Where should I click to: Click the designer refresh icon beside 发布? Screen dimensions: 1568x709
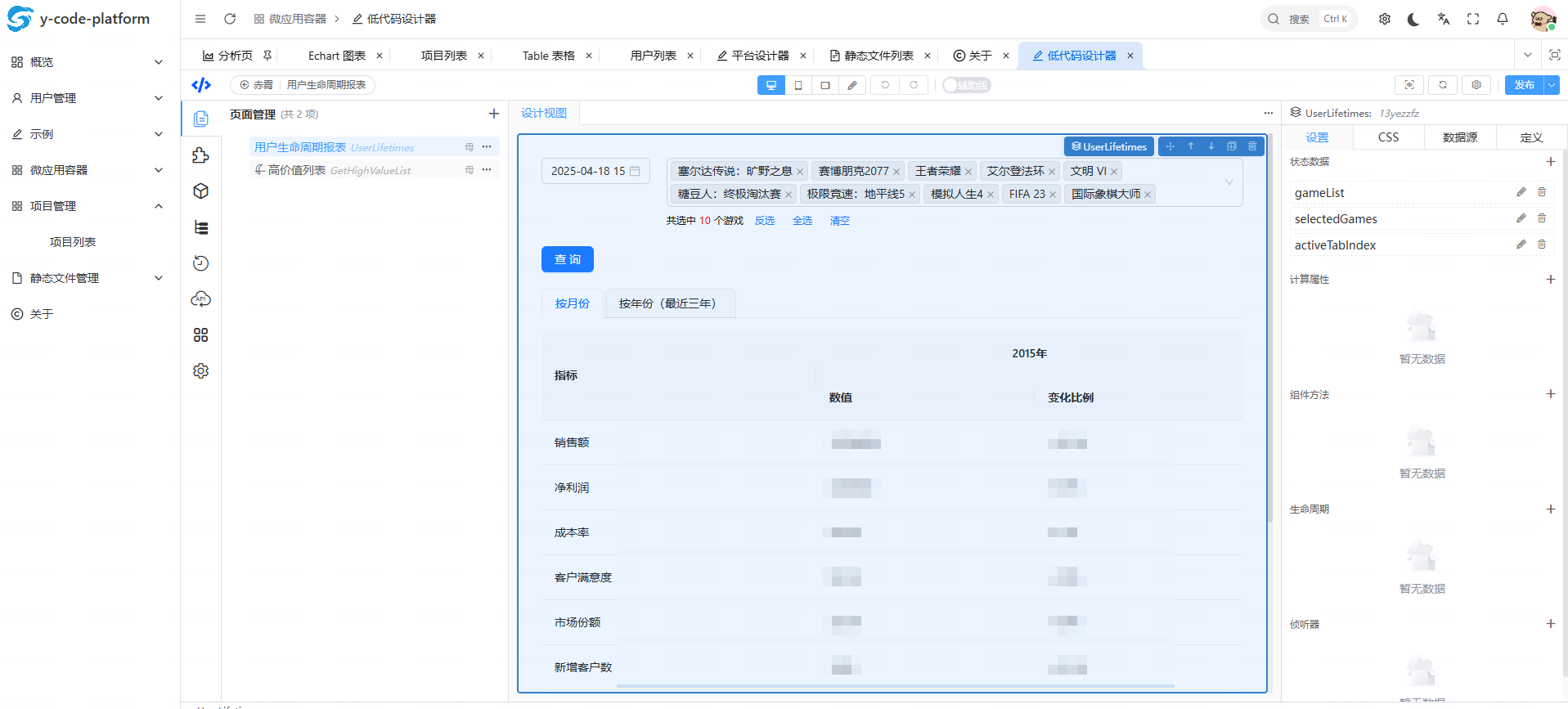(1443, 85)
